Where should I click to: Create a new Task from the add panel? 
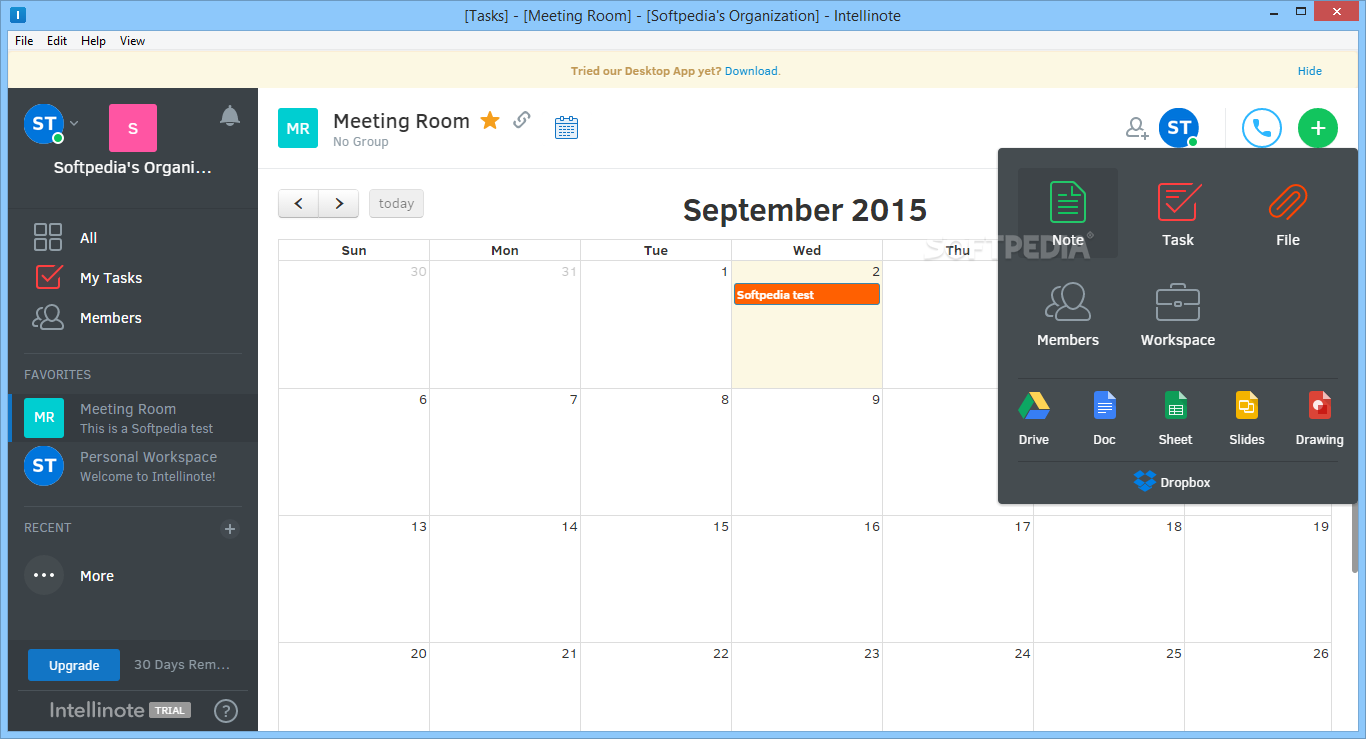click(x=1178, y=213)
